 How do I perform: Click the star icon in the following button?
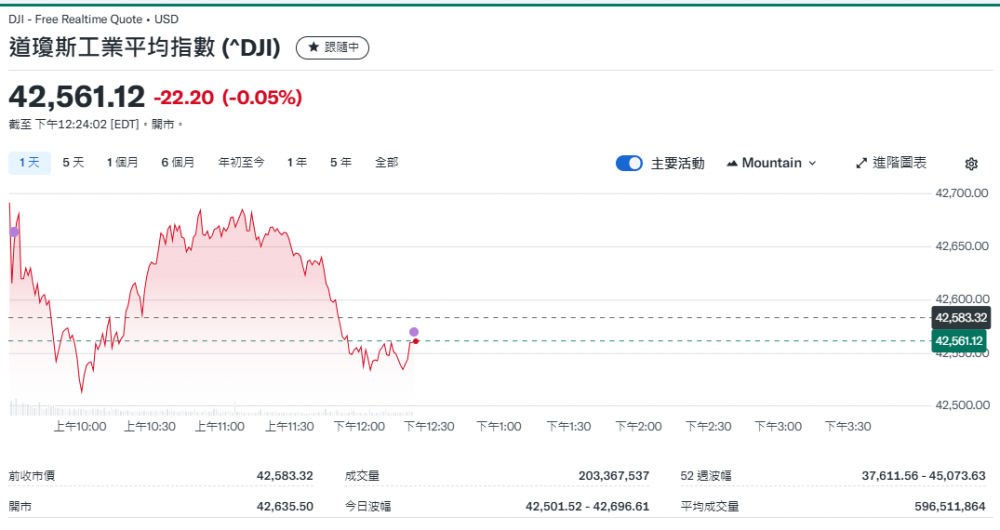coord(313,47)
